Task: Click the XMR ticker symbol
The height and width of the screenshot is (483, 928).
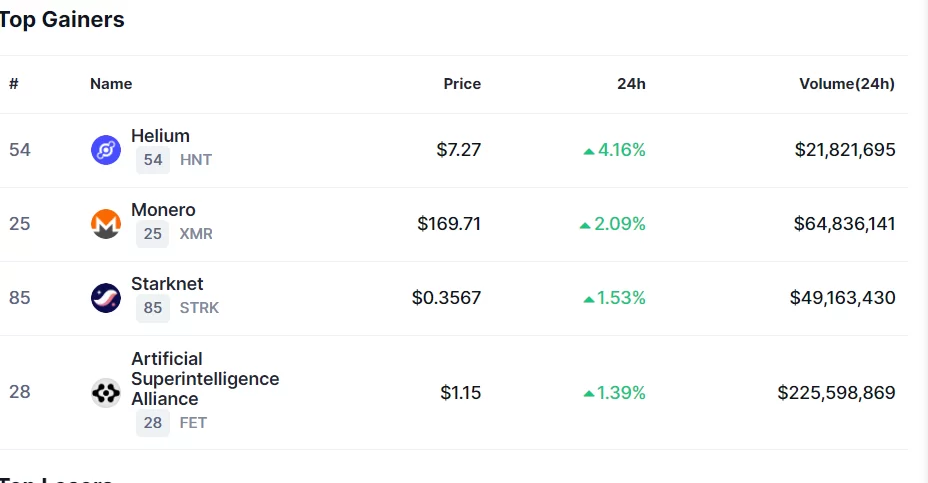Action: (x=196, y=234)
